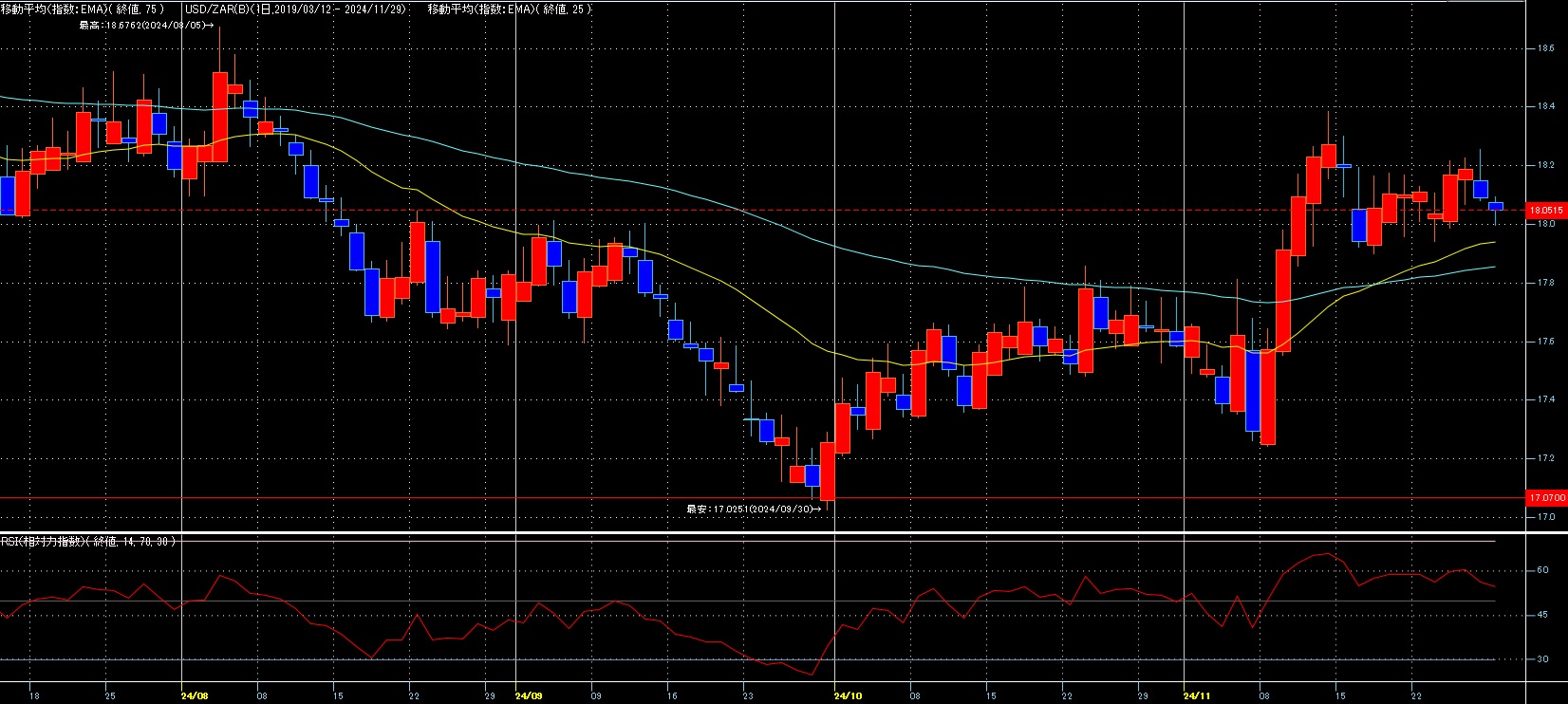The image size is (1568, 704).
Task: Click the RSI axis value 30
Action: point(1542,659)
